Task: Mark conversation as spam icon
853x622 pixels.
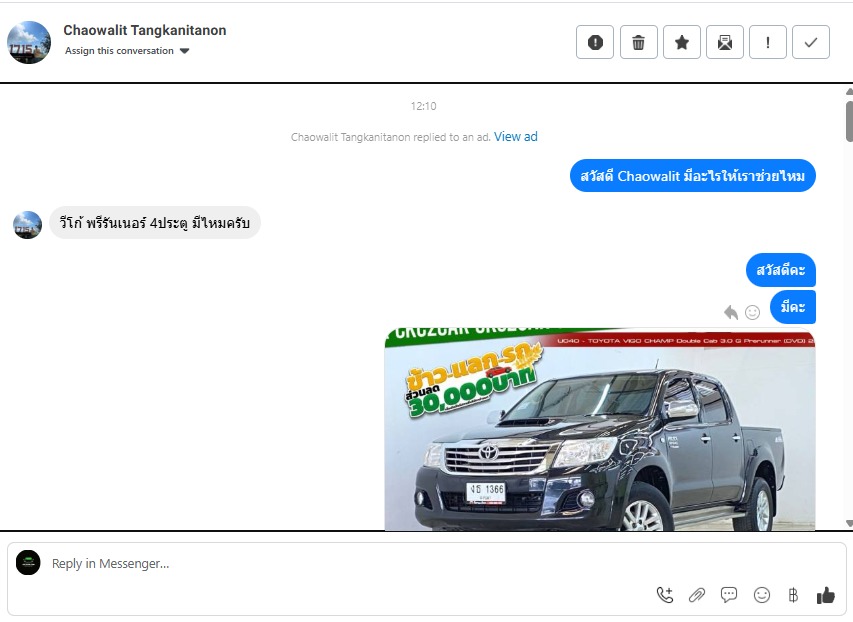Action: [x=595, y=42]
